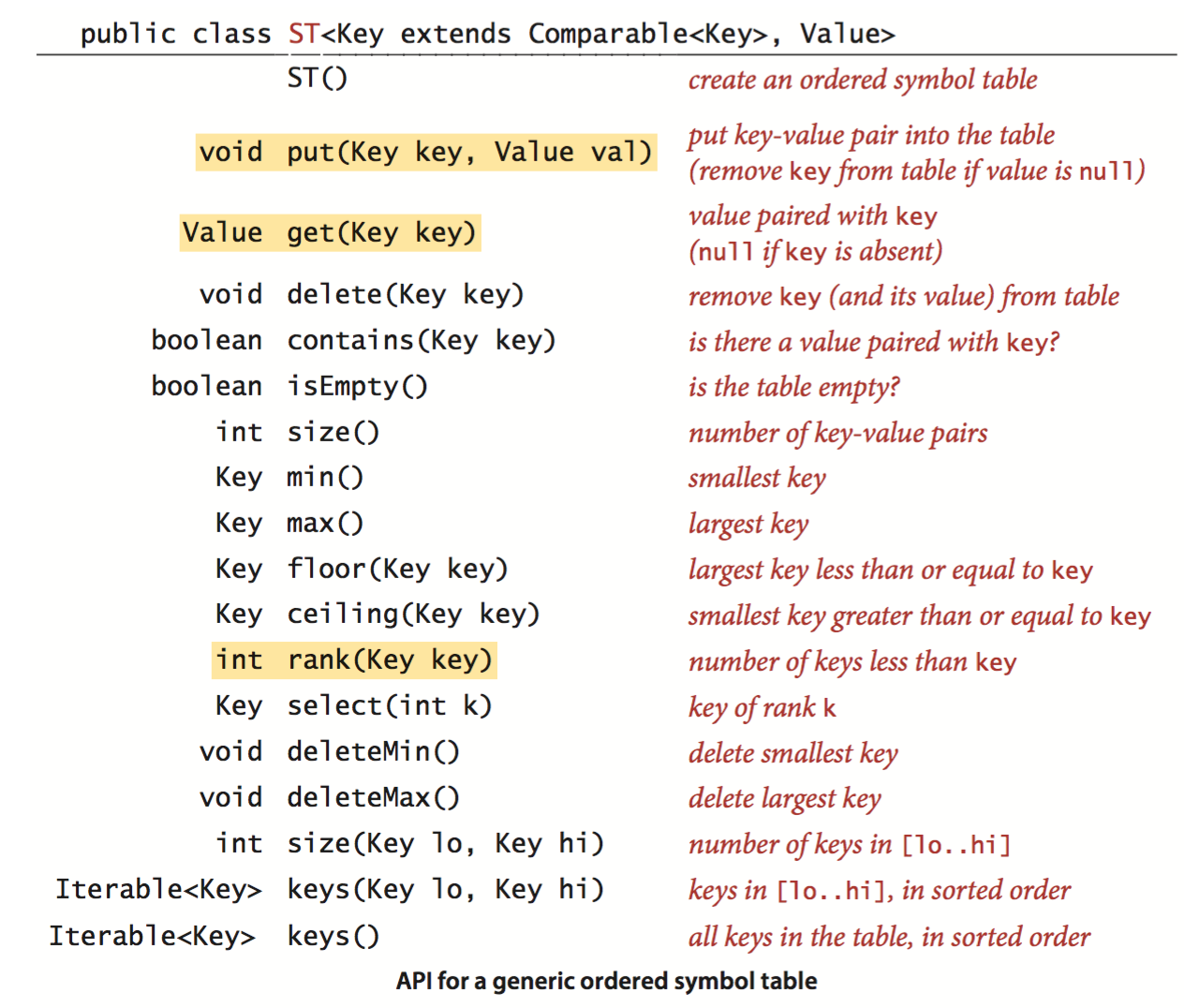Click the no-argument 'keys()' method signature
This screenshot has width=1199, height=1008.
click(x=333, y=936)
